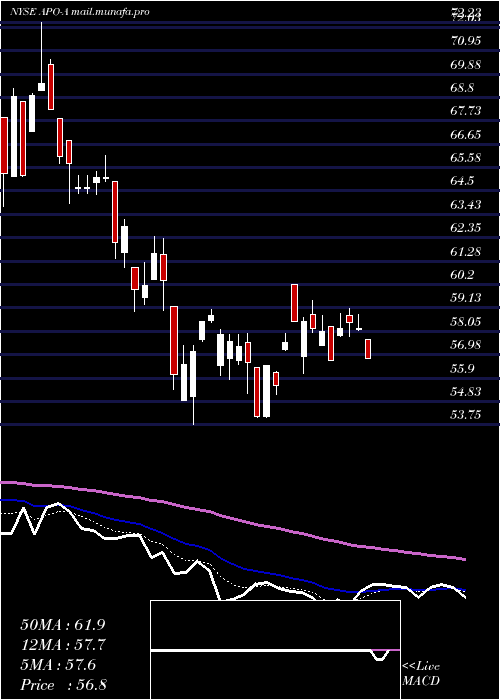Click the NYSE APO-A ticker label

point(39,12)
